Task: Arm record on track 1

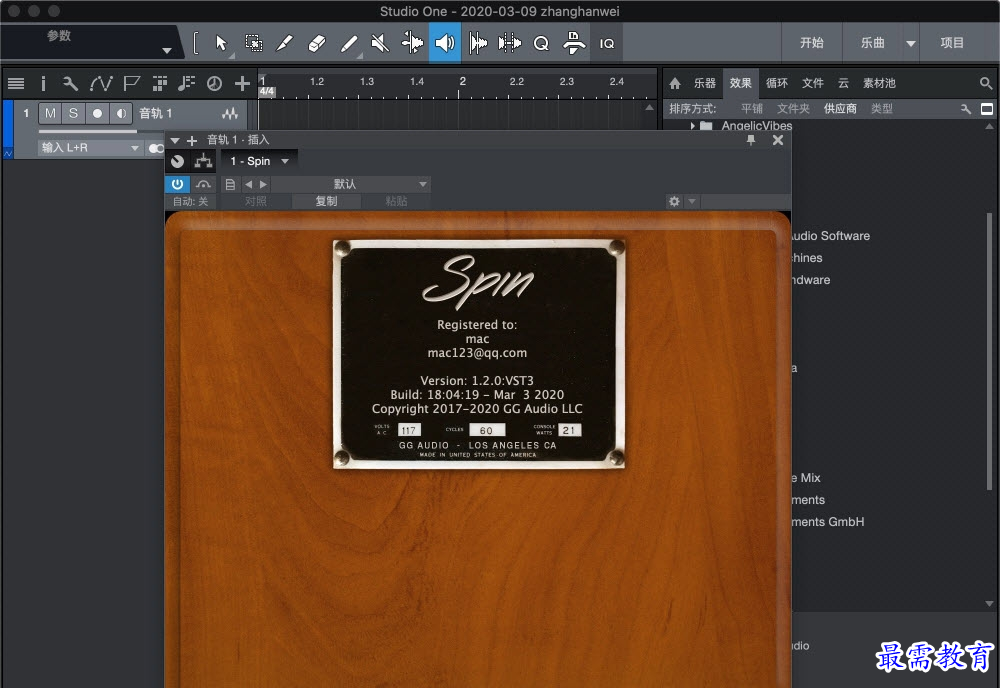Action: click(x=97, y=113)
